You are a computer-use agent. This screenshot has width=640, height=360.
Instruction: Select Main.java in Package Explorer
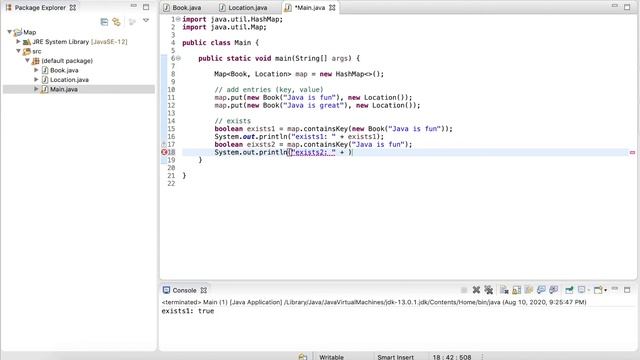[64, 89]
